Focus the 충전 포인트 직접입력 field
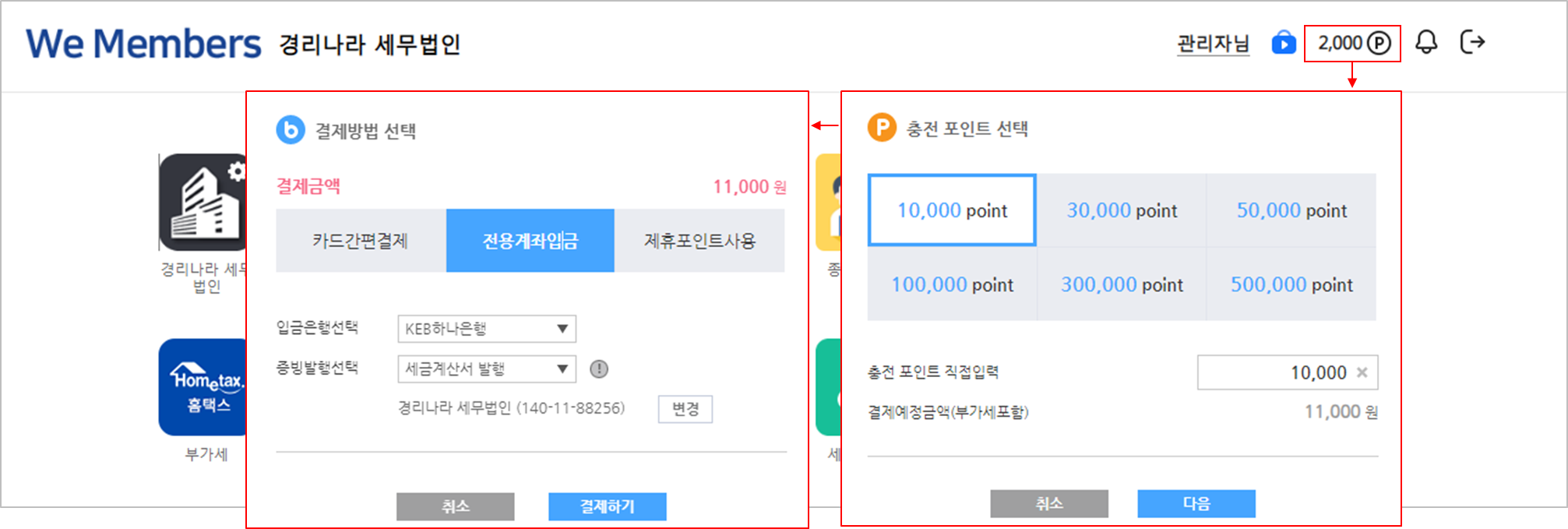 click(x=1277, y=372)
